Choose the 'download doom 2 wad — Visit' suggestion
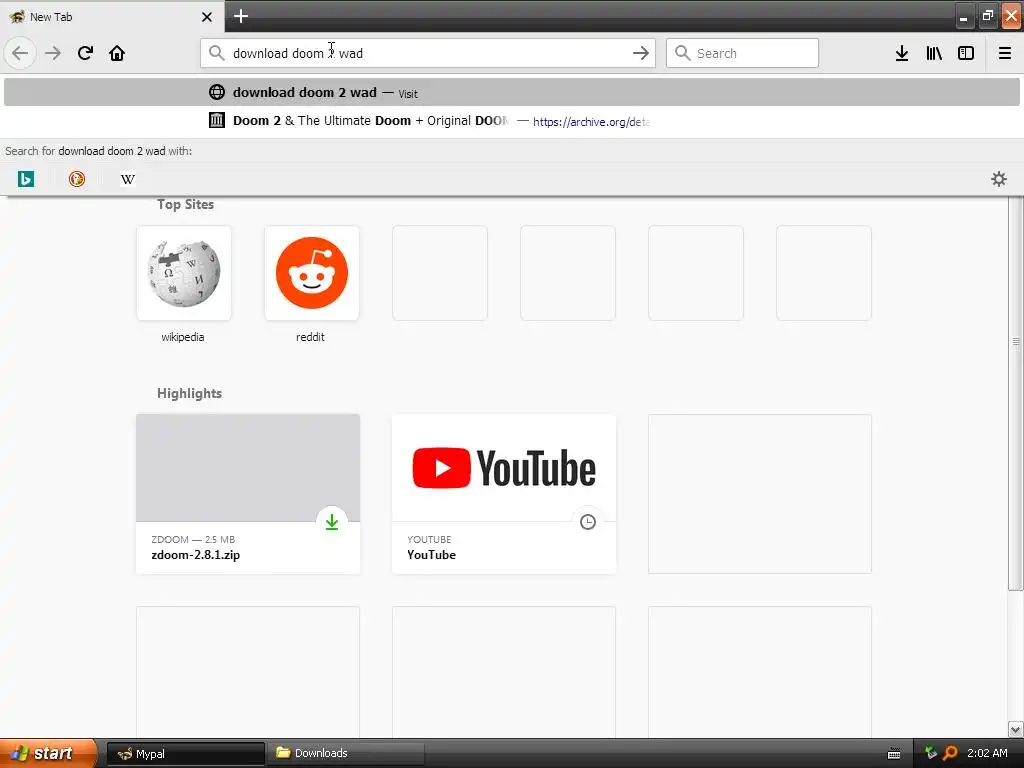 coord(512,92)
